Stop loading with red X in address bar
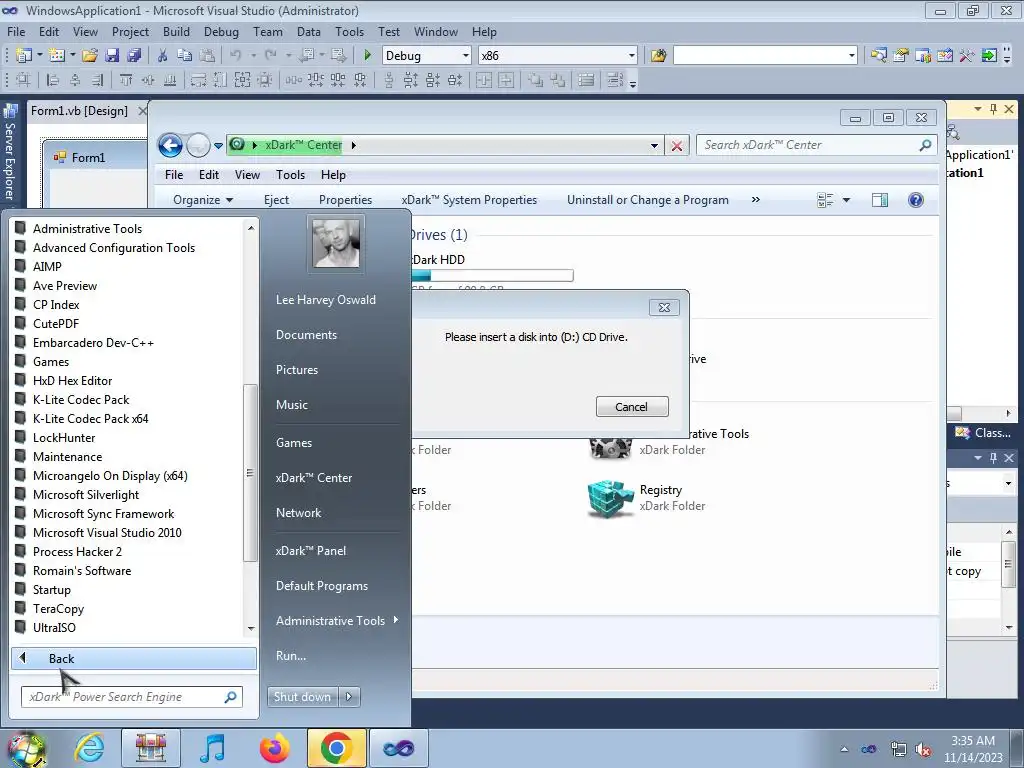Viewport: 1024px width, 768px height. [677, 146]
